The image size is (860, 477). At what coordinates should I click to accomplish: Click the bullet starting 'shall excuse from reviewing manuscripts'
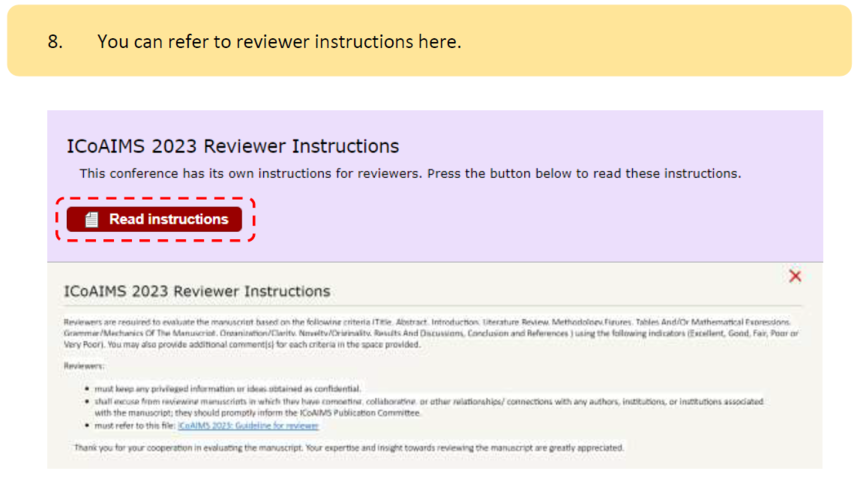tap(428, 407)
